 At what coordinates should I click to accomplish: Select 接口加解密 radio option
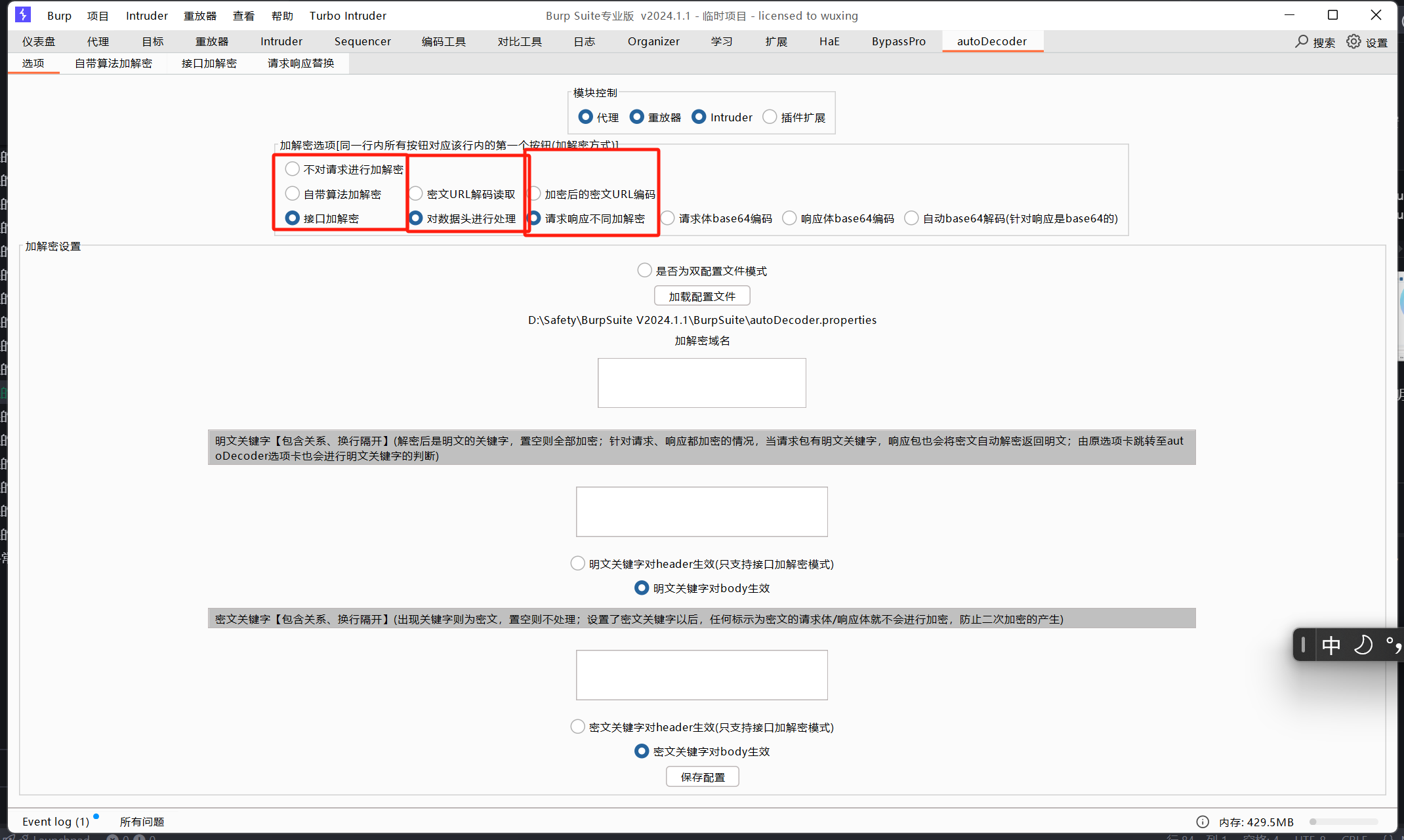click(292, 218)
